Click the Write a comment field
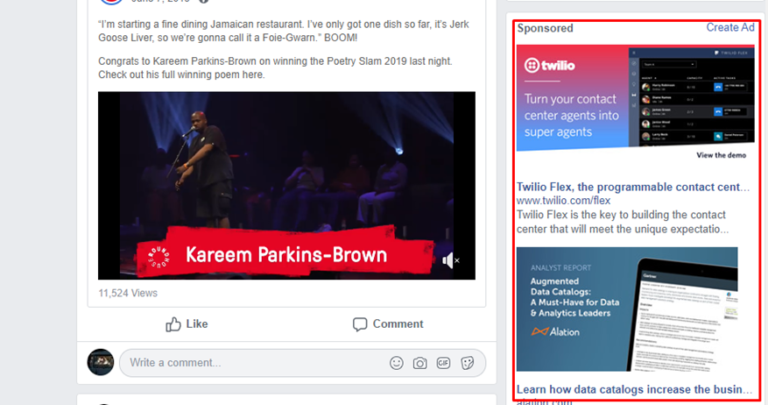Viewport: 768px width, 405px height. [x=250, y=363]
